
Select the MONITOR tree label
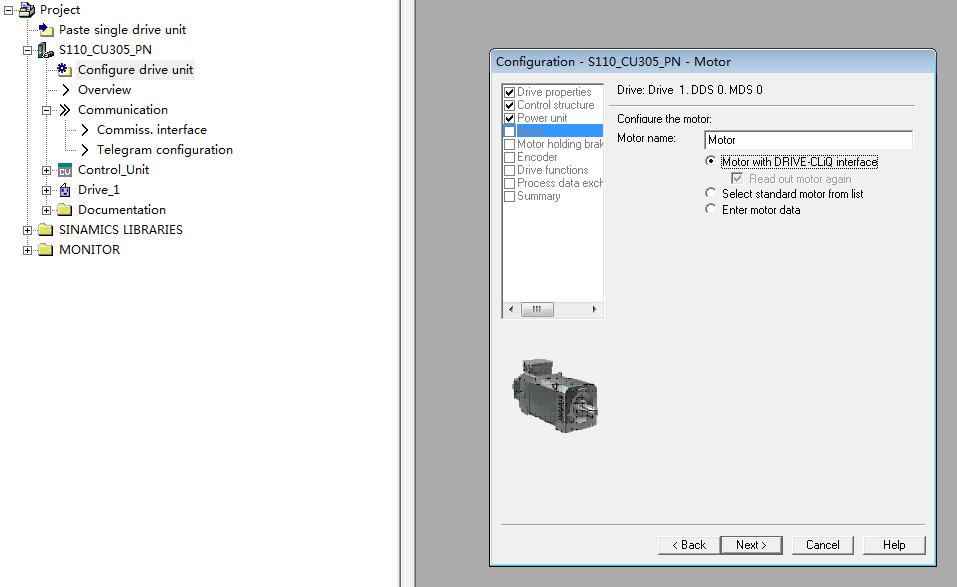90,250
